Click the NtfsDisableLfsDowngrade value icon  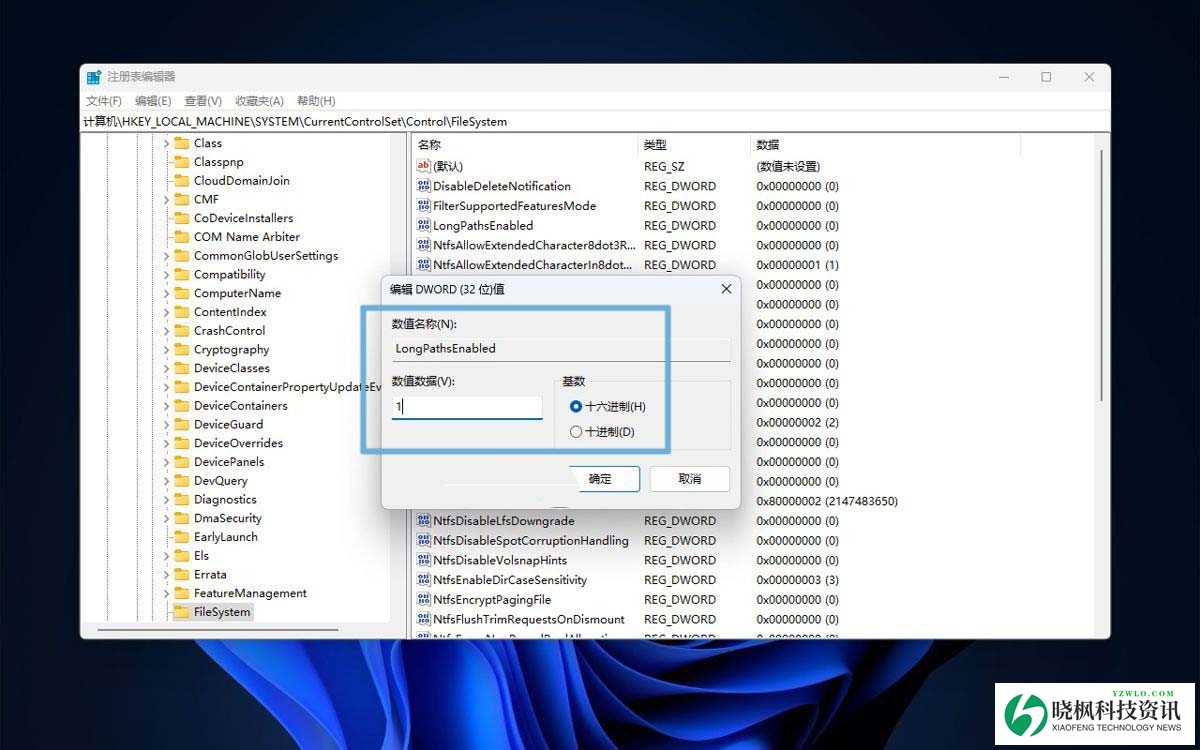[423, 521]
